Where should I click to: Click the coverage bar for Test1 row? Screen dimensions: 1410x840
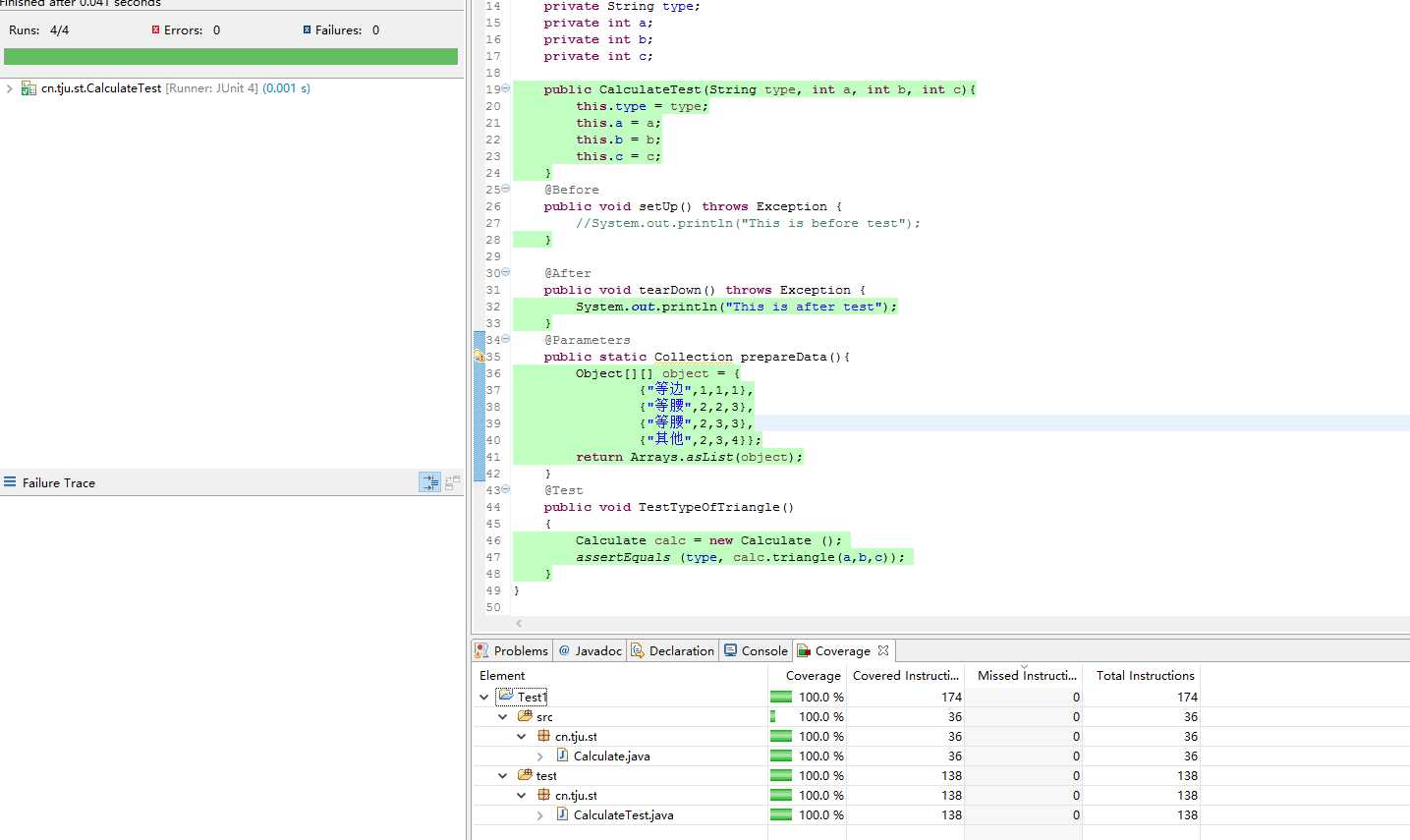781,697
